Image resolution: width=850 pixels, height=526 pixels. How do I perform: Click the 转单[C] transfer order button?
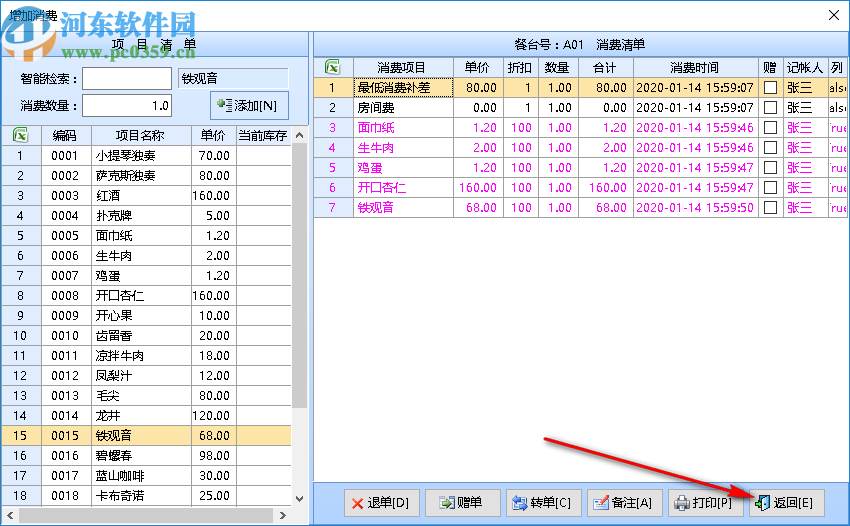click(544, 503)
